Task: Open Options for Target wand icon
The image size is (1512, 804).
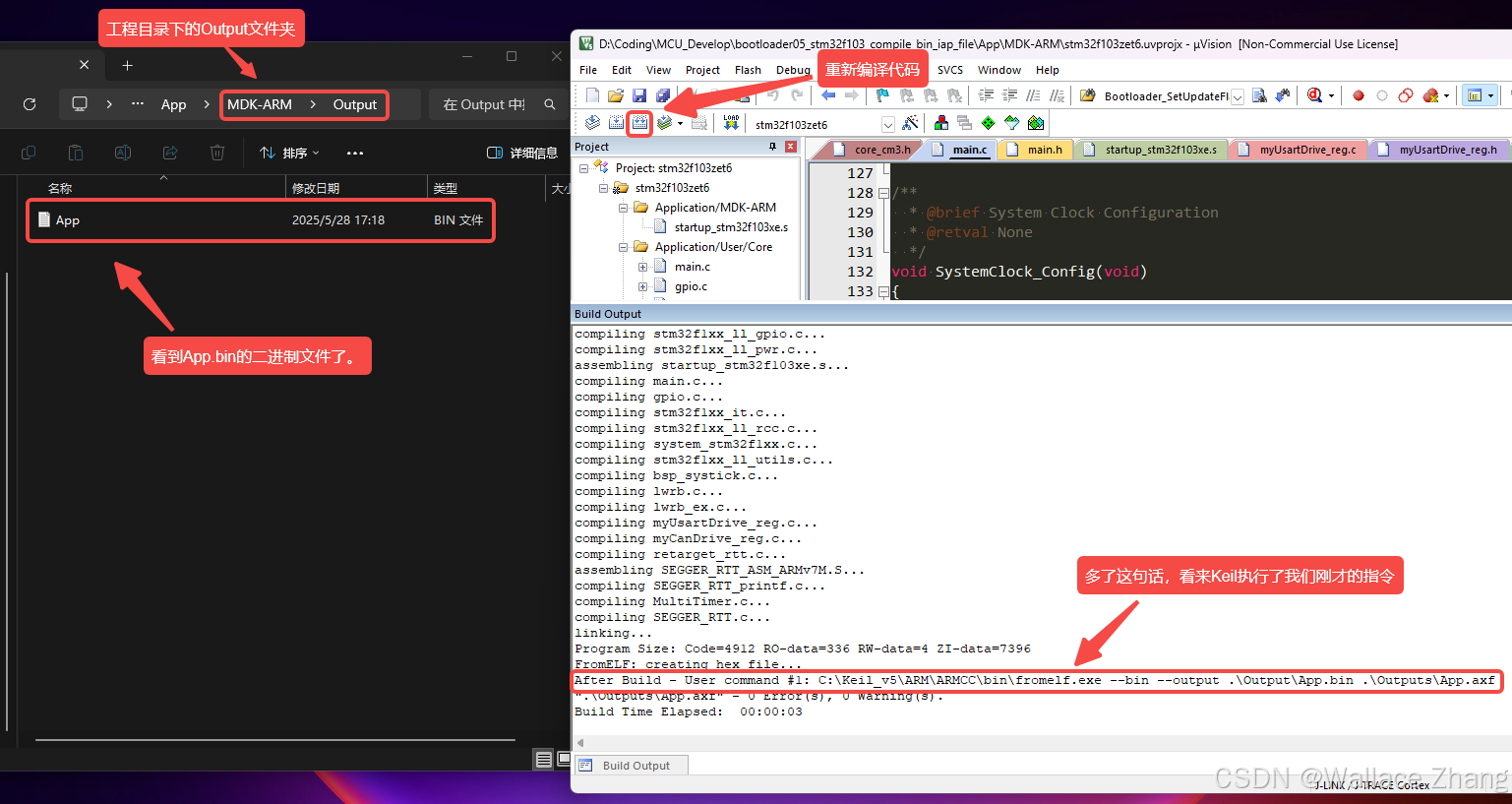Action: point(910,123)
